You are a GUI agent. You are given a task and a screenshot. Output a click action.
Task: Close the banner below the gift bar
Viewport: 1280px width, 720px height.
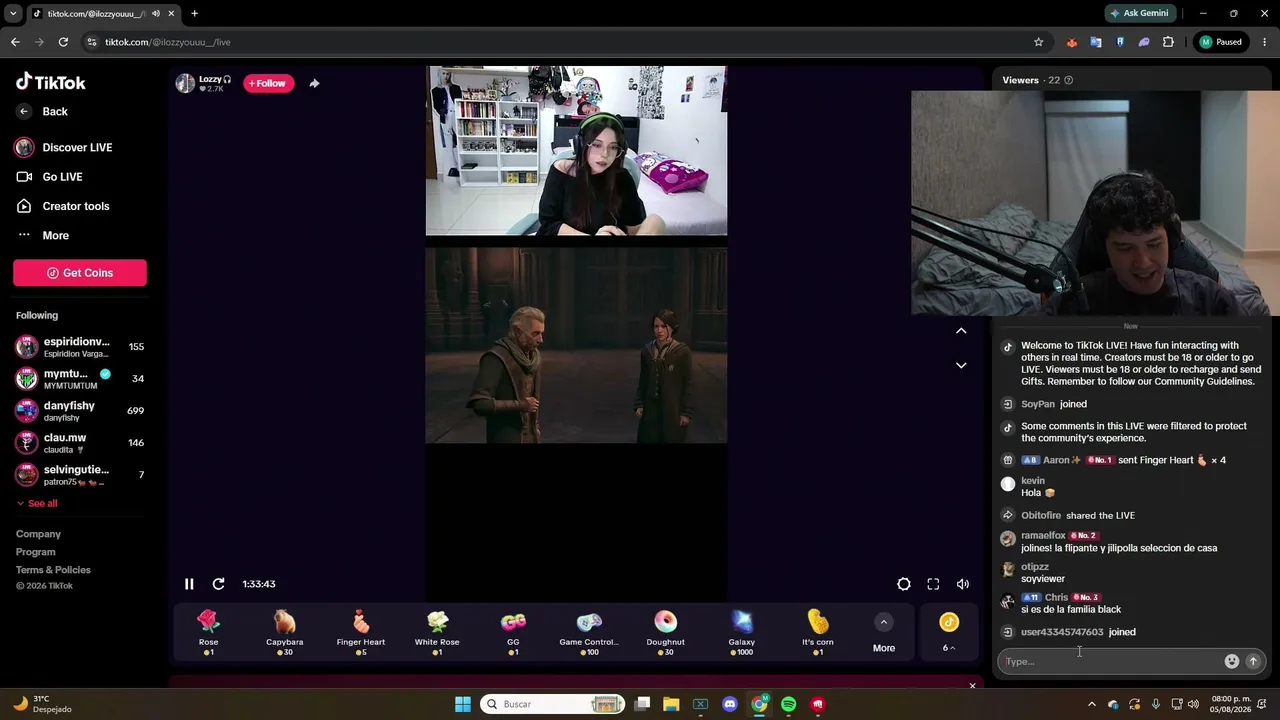tap(972, 686)
